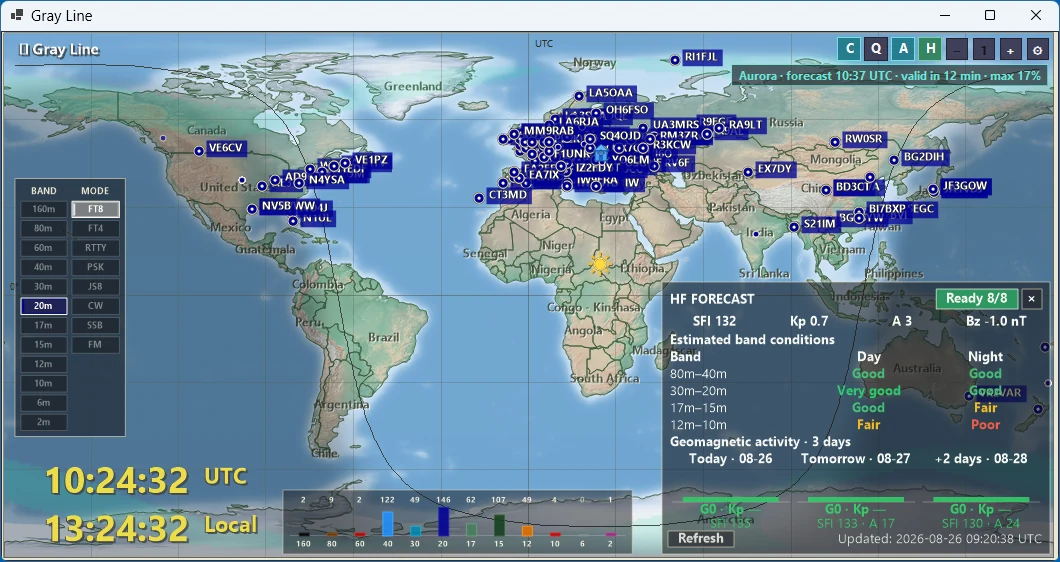Click the 40 meter bar in histogram

click(x=387, y=523)
